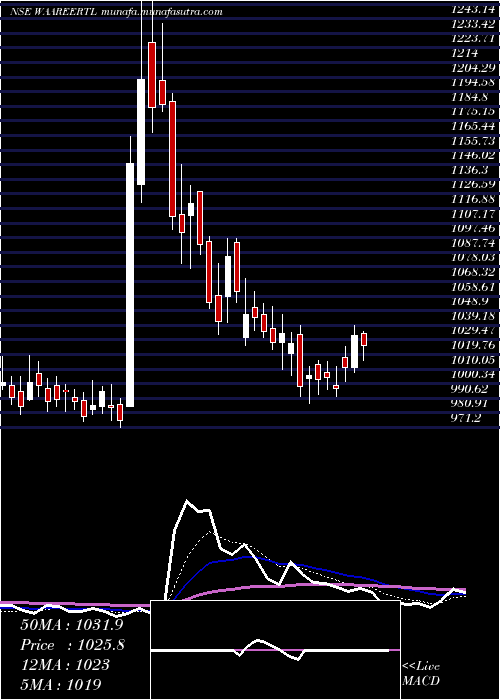Click the 1039.18 price axis label
500x700 pixels.
point(472,317)
